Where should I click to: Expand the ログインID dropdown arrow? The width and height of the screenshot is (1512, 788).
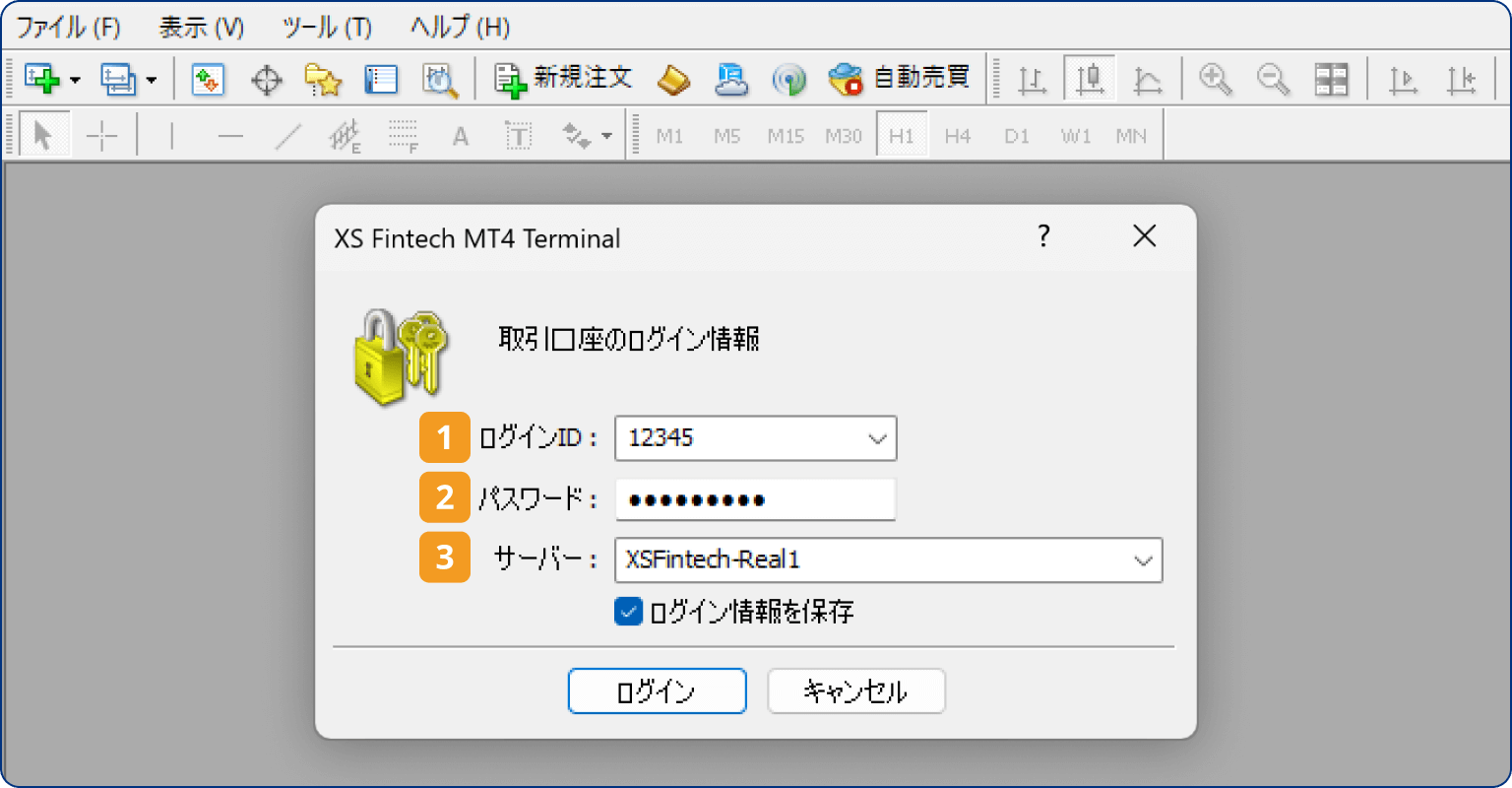coord(877,438)
